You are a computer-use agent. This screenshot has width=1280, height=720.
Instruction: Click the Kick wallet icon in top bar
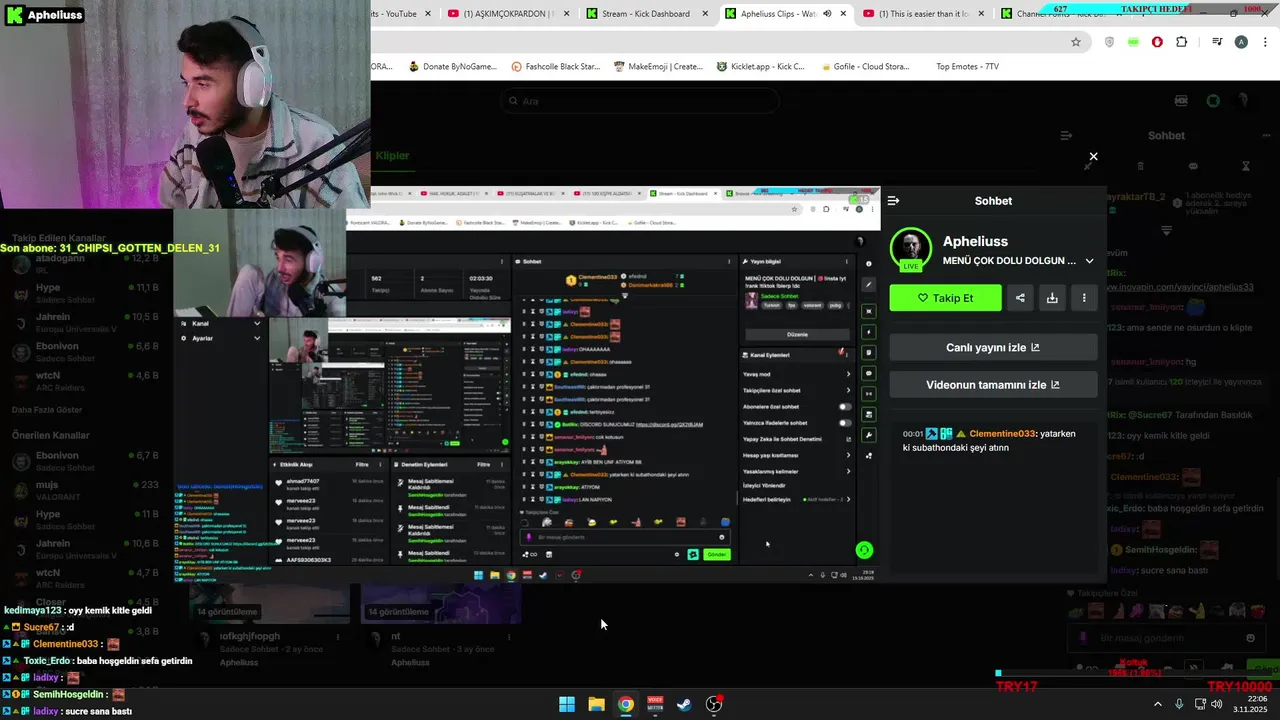[1181, 101]
